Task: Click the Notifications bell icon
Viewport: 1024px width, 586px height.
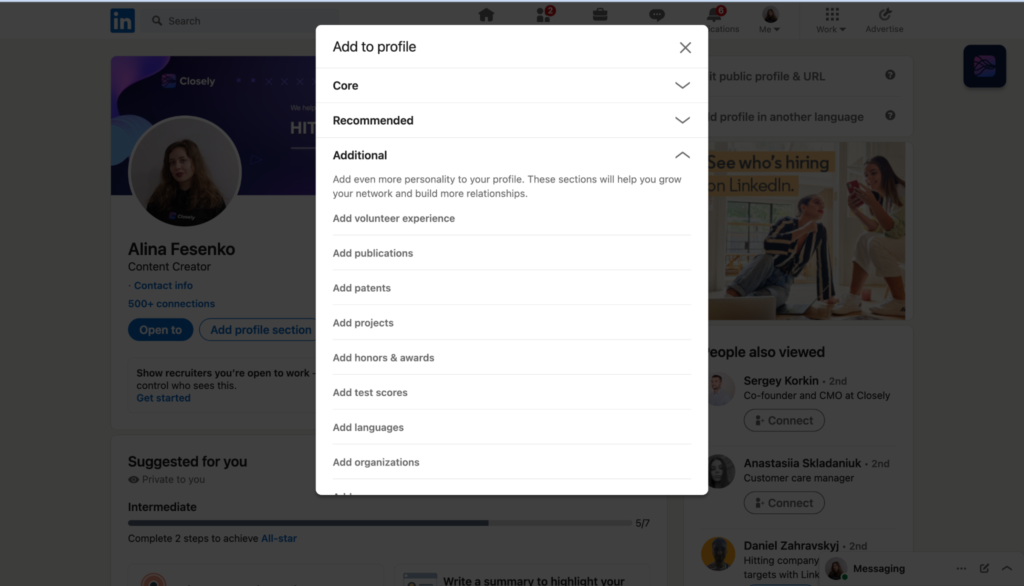Action: tap(713, 15)
